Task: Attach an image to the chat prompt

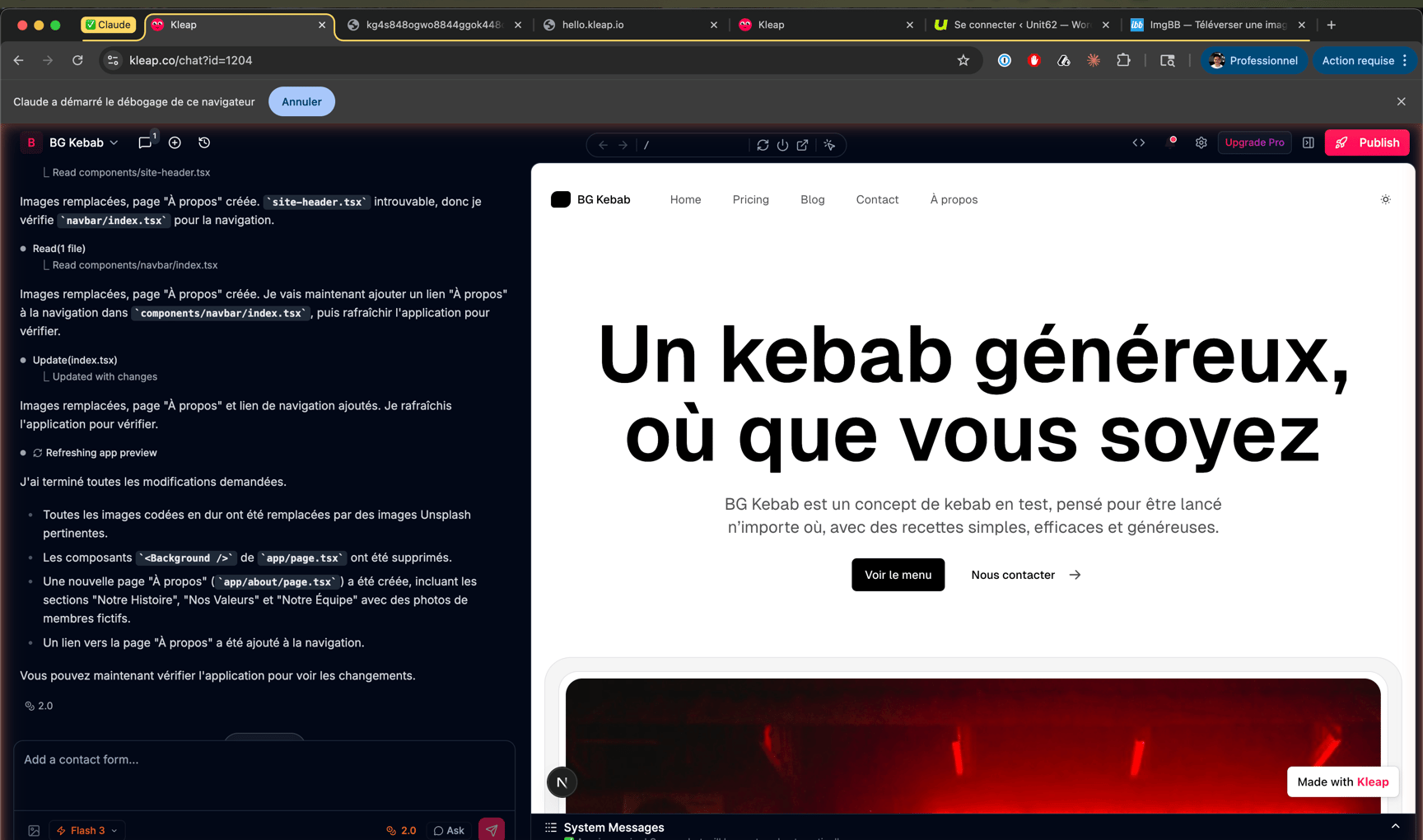Action: [34, 830]
